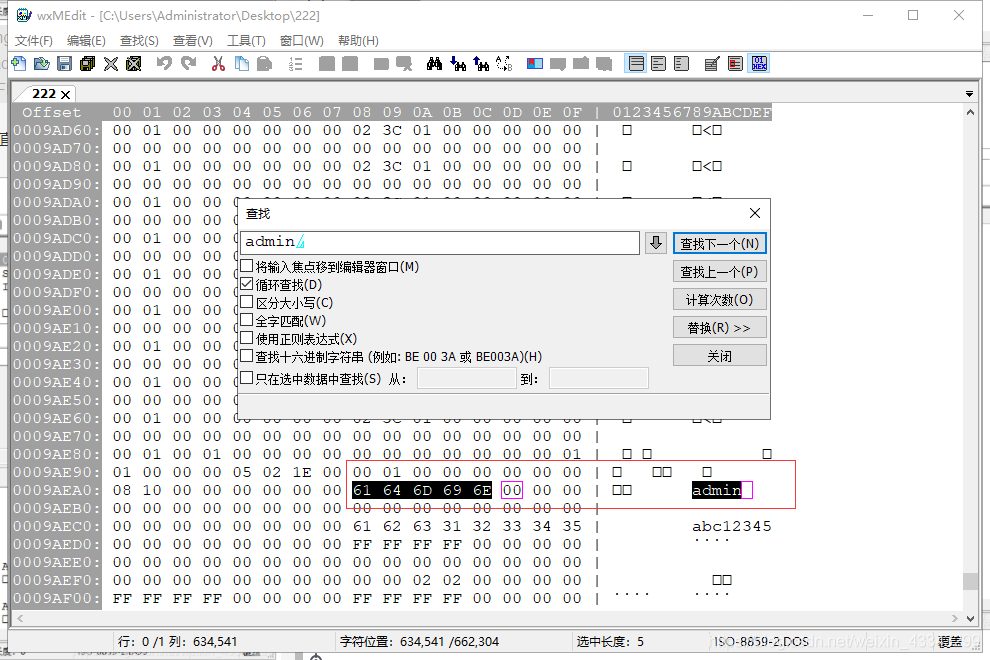Click the Find Next binoculars icon
The height and width of the screenshot is (660, 990).
tap(458, 64)
